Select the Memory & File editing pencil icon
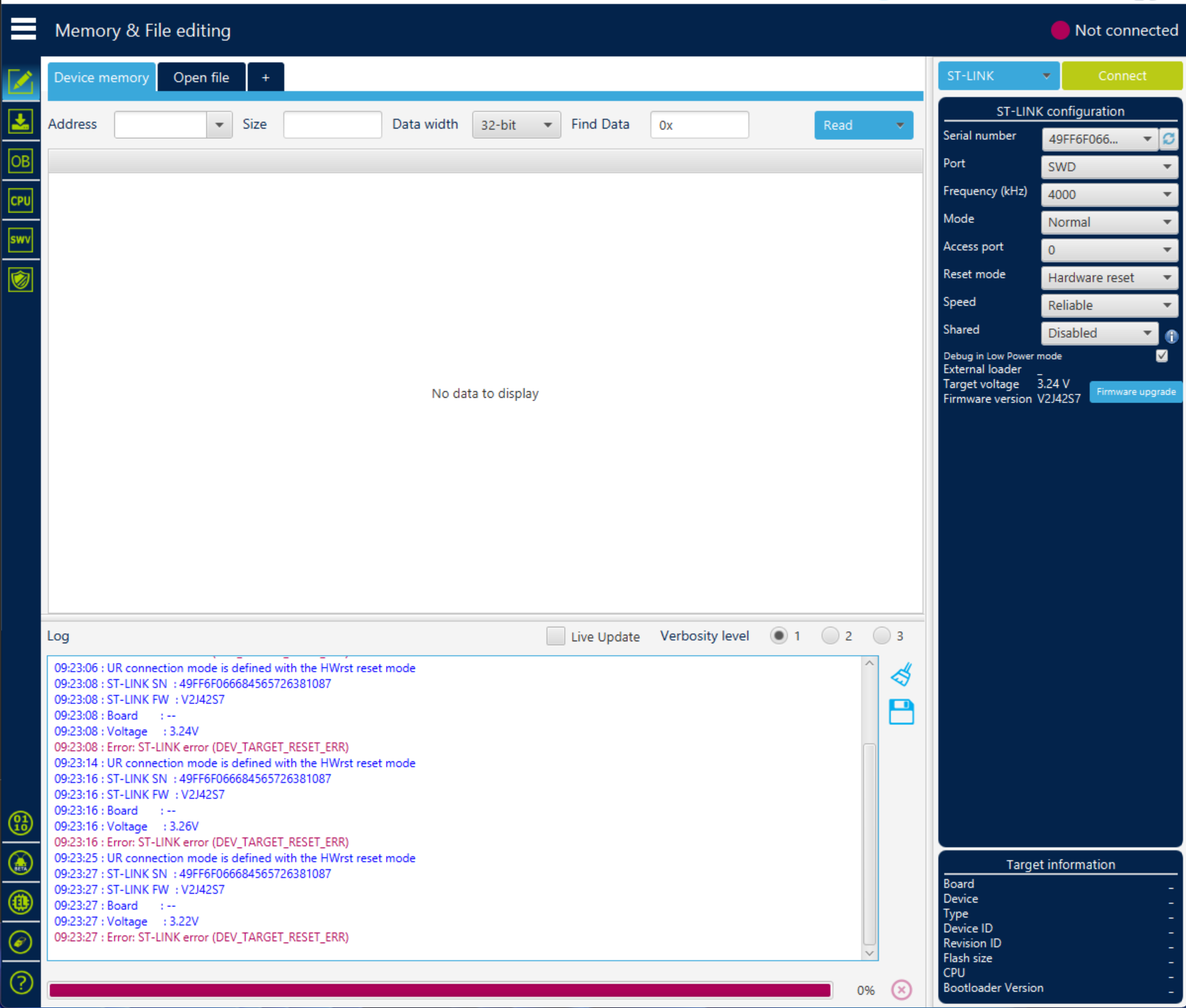Viewport: 1186px width, 1008px height. pos(20,82)
